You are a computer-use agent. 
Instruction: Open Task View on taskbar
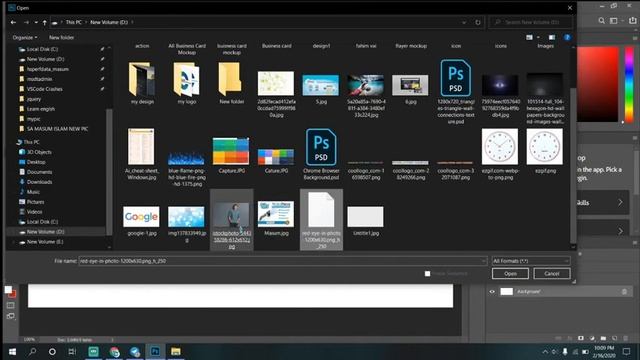click(x=72, y=351)
